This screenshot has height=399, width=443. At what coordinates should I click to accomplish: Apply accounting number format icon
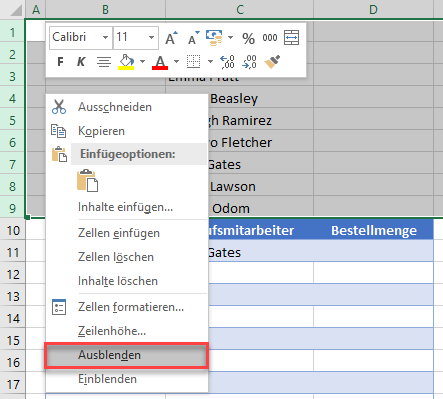click(x=214, y=38)
